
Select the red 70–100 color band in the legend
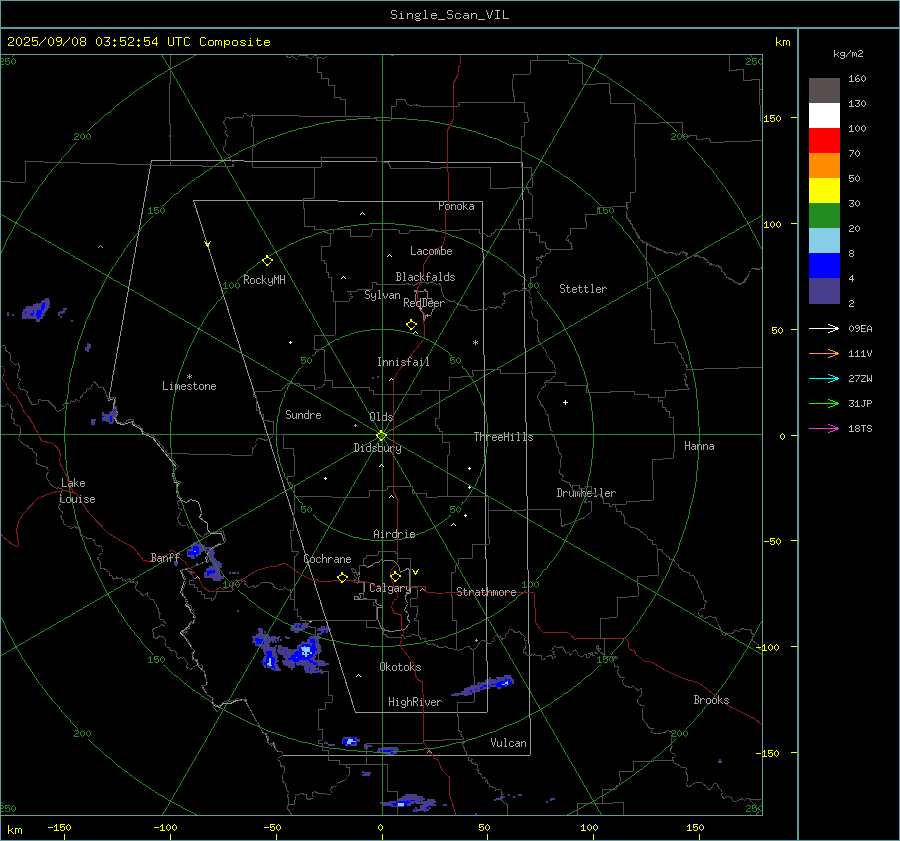coord(824,141)
